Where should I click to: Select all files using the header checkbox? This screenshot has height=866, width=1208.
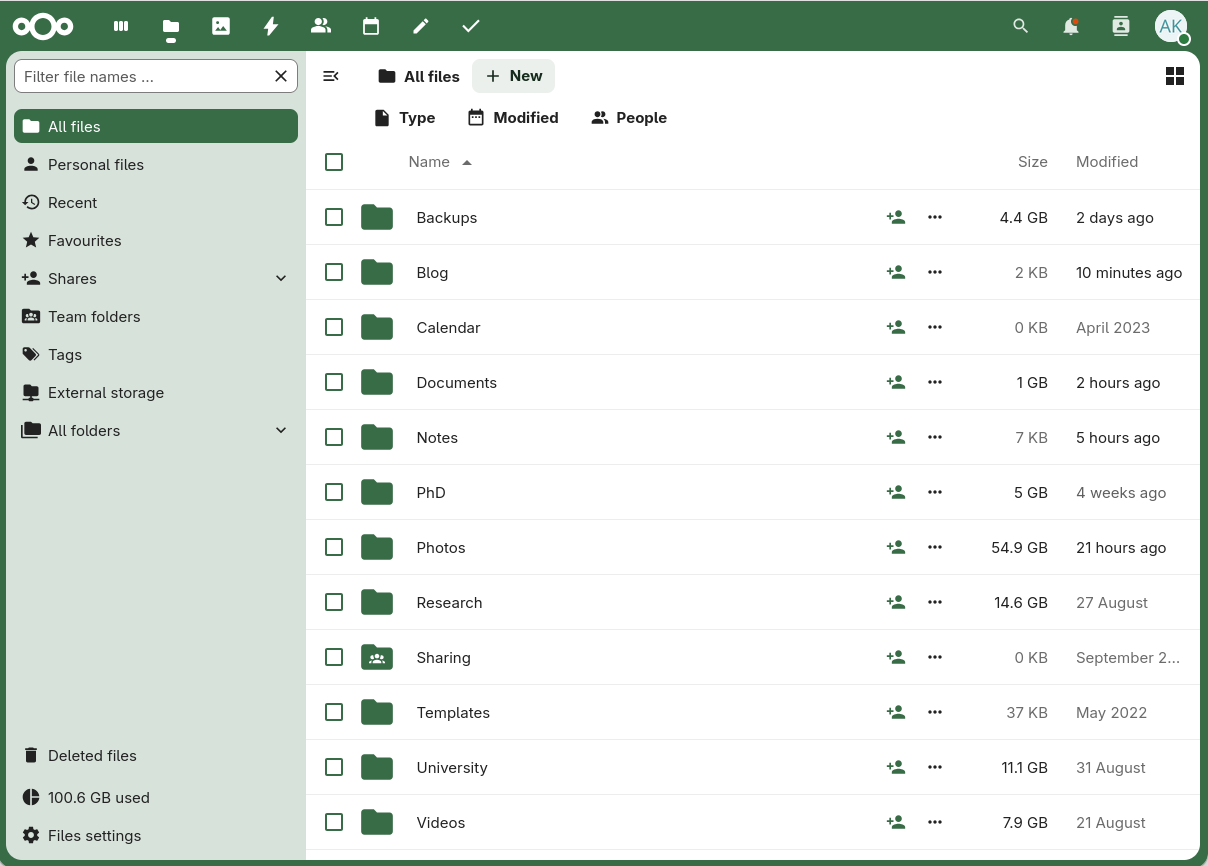coord(334,161)
